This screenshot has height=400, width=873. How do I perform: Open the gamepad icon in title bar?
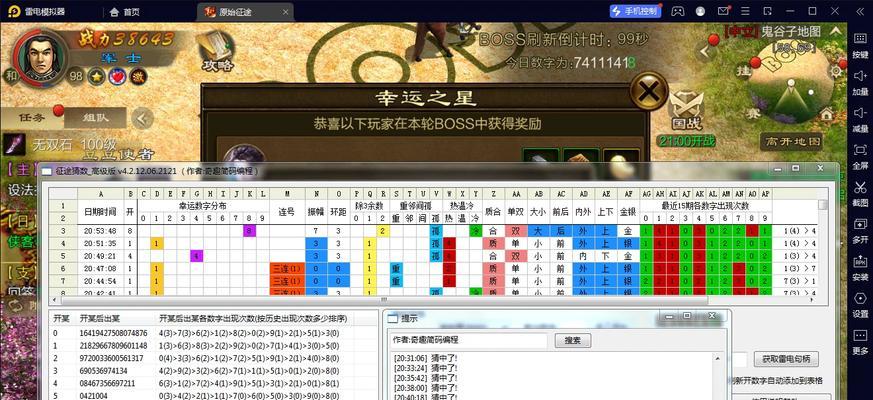point(678,11)
